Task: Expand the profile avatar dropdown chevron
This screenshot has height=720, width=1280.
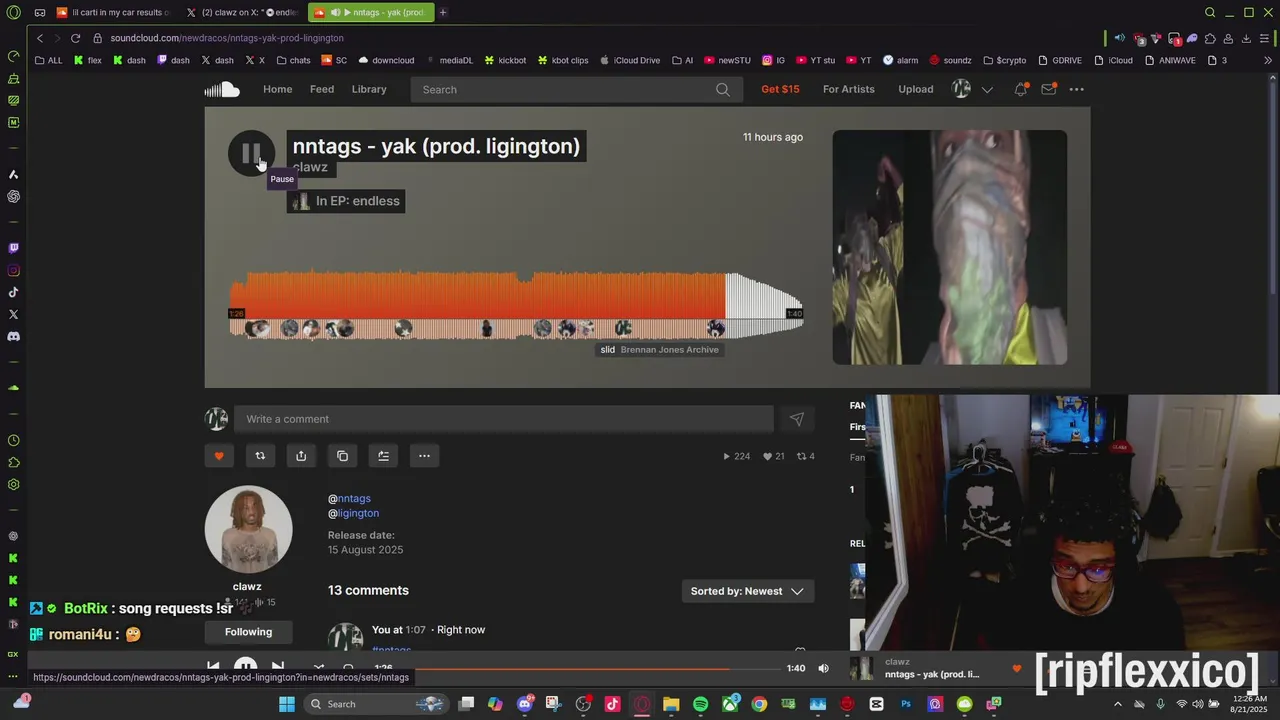Action: (x=987, y=90)
